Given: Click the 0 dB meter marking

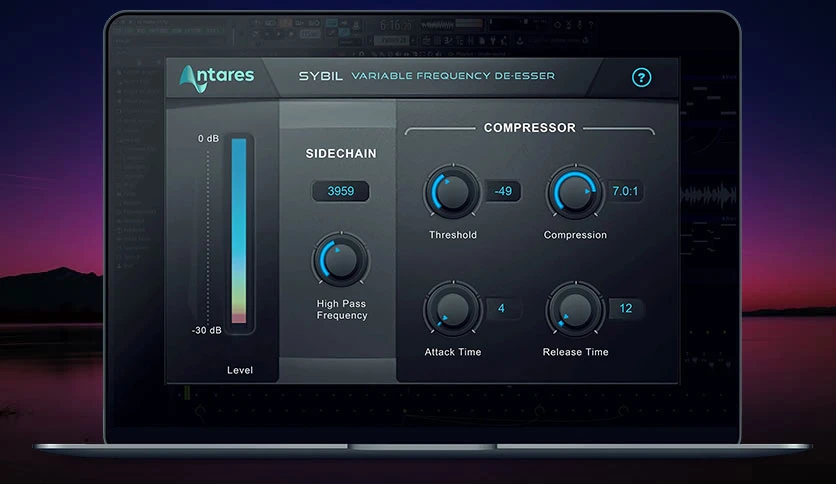Looking at the screenshot, I should point(208,139).
